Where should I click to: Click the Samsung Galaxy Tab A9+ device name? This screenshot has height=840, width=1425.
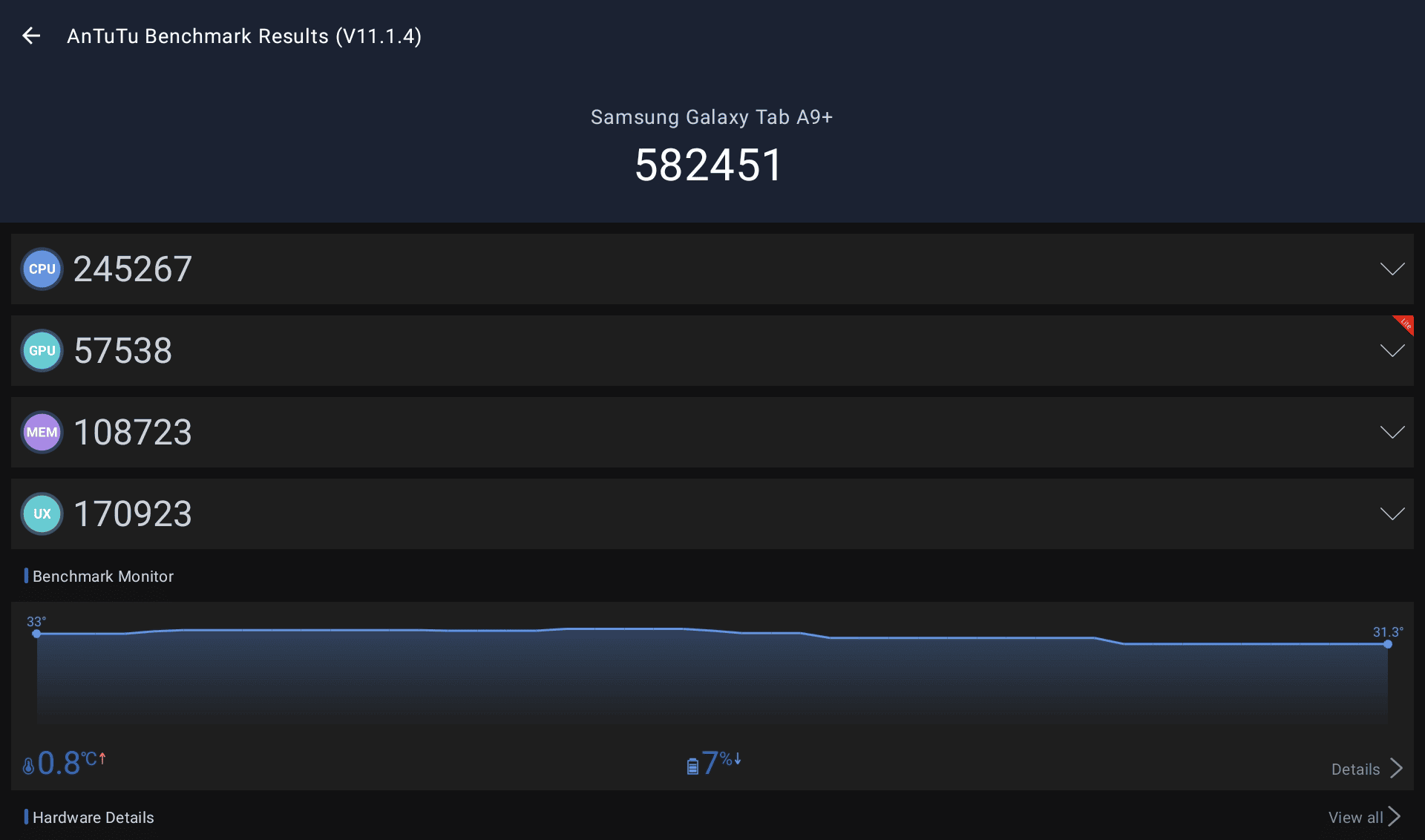[x=712, y=117]
